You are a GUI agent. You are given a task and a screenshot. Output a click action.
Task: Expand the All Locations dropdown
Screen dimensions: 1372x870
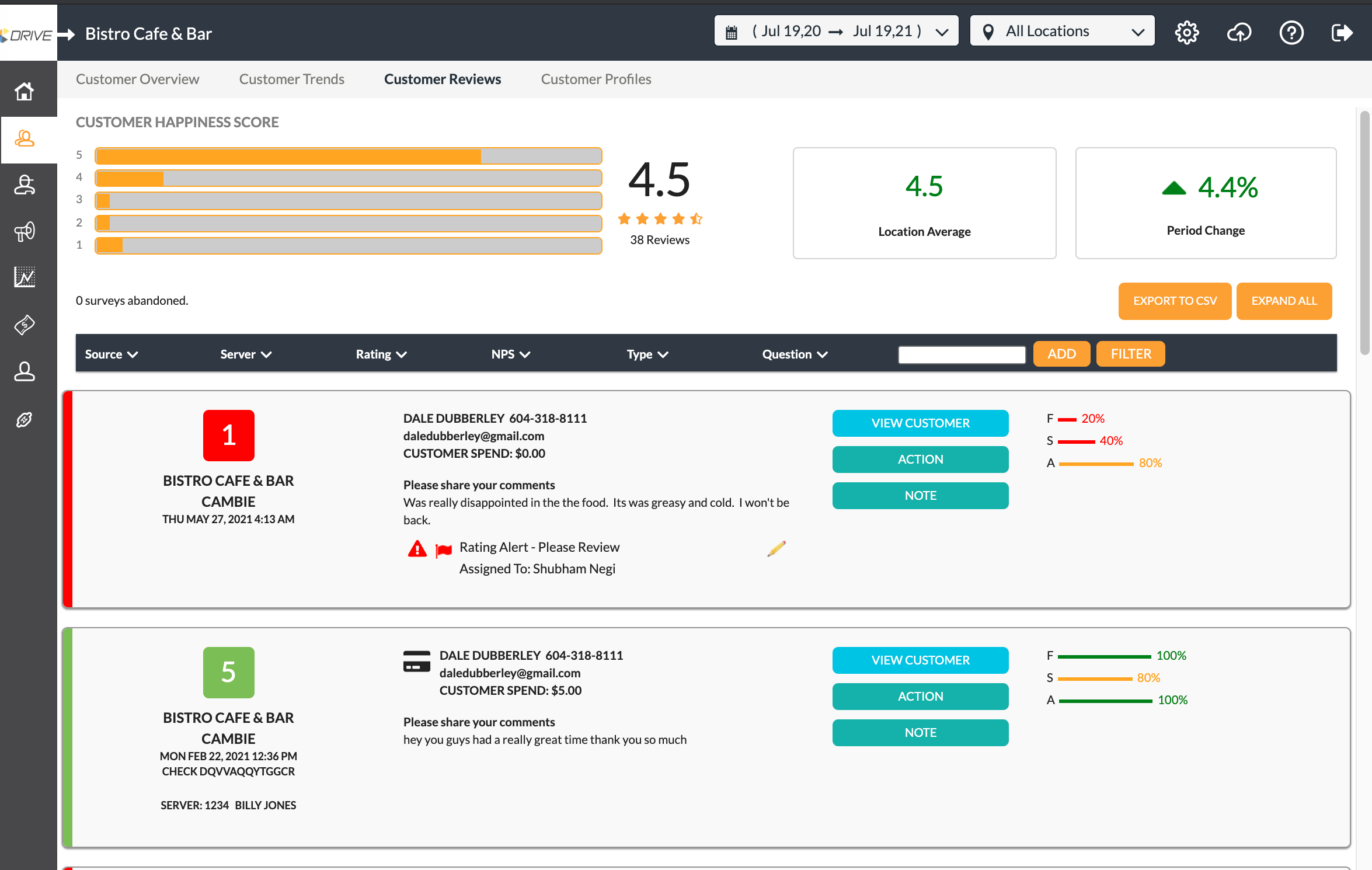pyautogui.click(x=1062, y=32)
